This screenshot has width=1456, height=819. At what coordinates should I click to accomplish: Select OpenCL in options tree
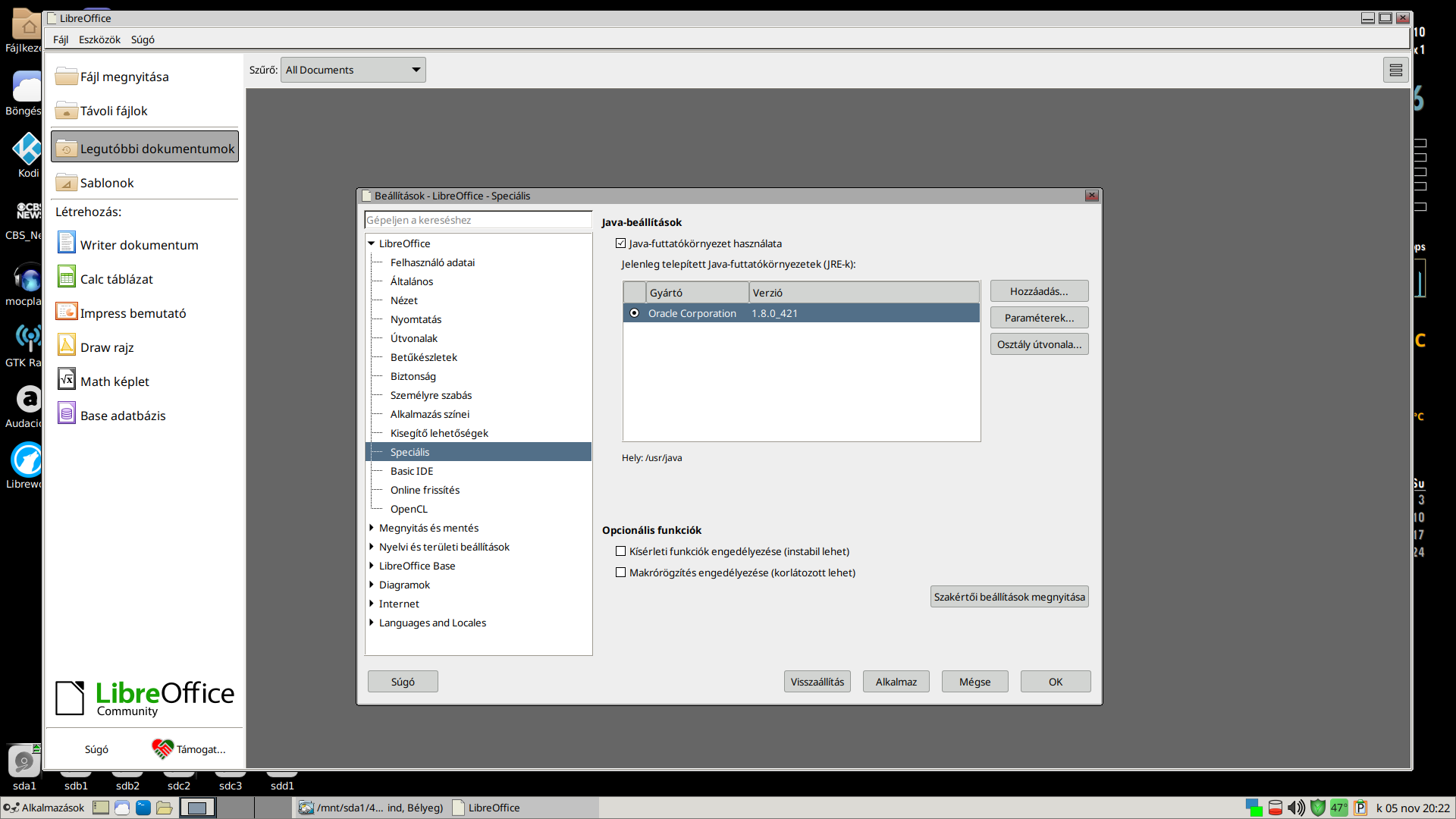click(409, 509)
